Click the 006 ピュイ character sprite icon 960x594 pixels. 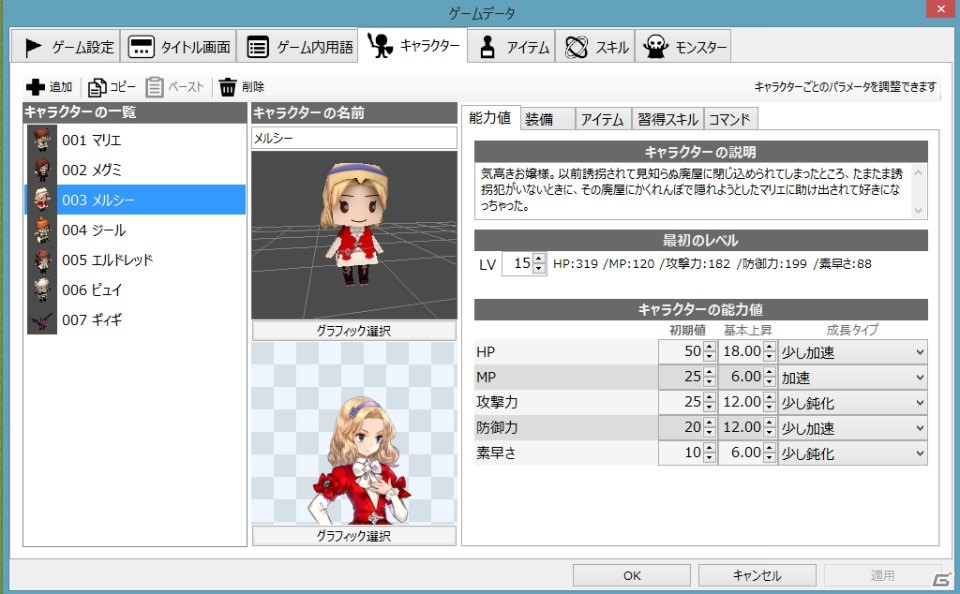42,290
